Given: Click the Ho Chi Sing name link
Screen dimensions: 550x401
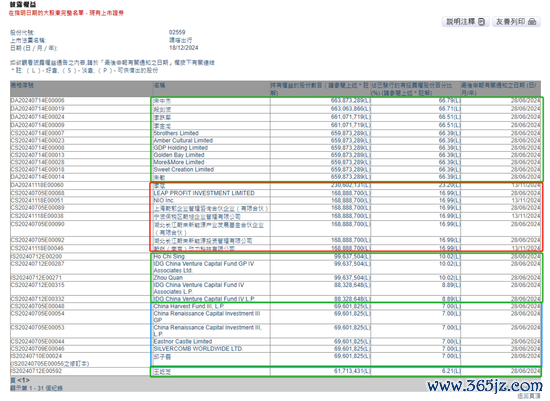Looking at the screenshot, I should coord(169,256).
